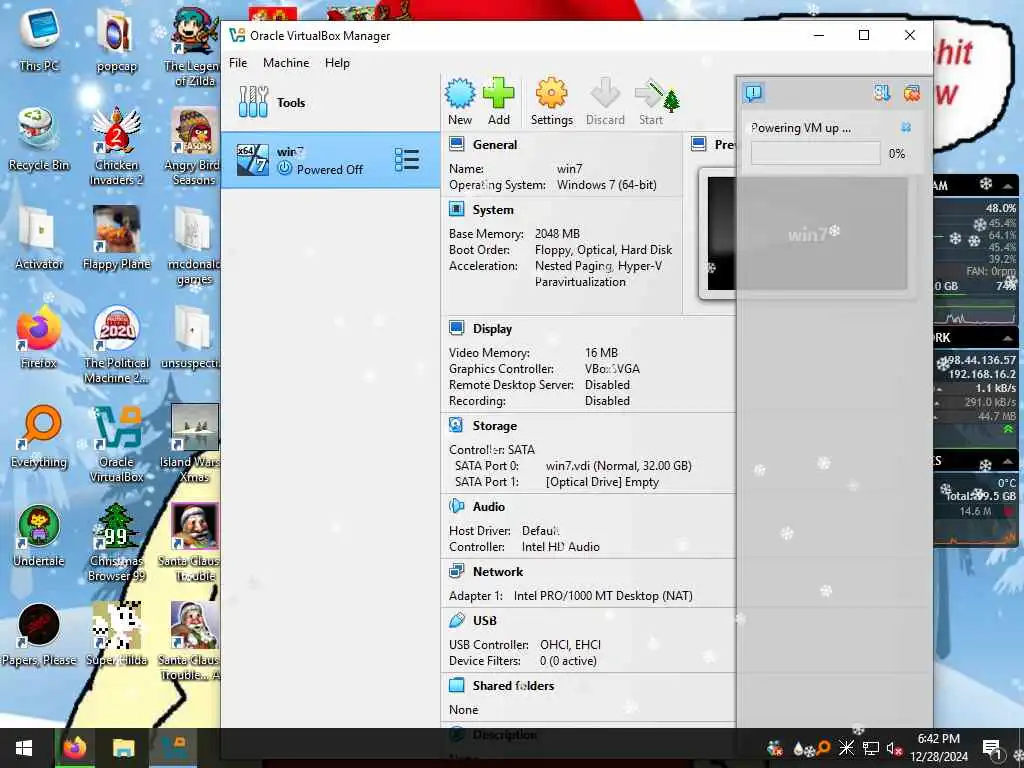Click the delete finished notifications icon
Viewport: 1024px width, 768px height.
[x=912, y=93]
